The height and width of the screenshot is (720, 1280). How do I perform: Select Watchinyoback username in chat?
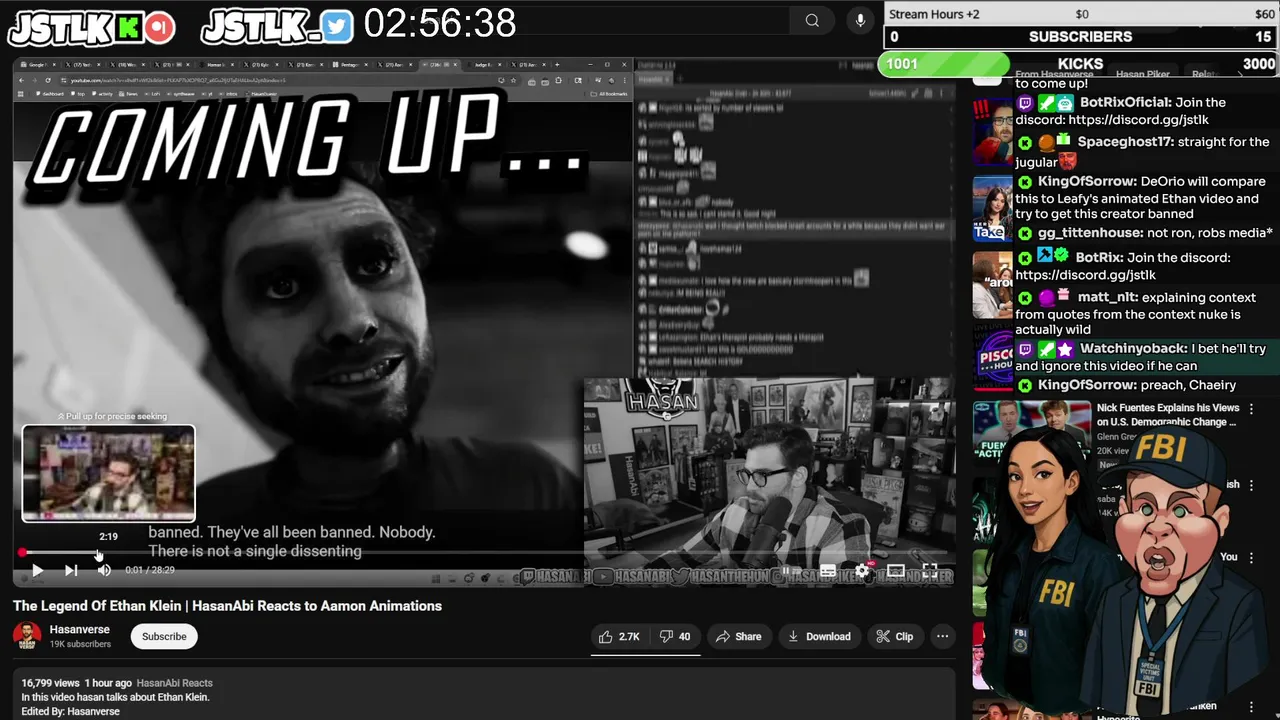click(1133, 349)
